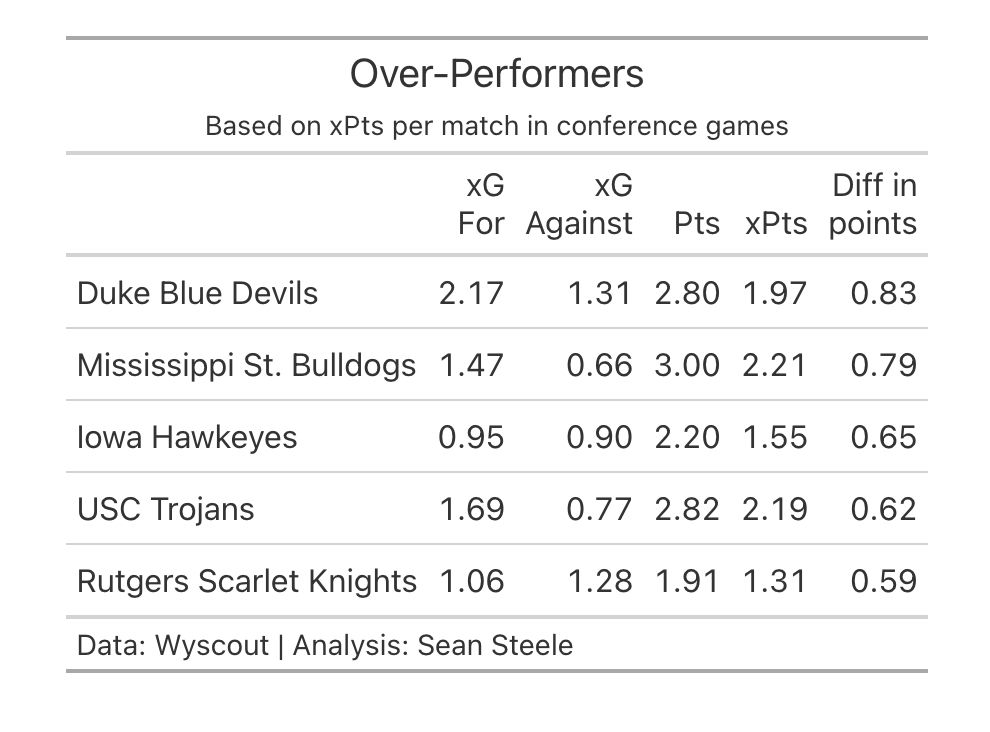Click the xG Against column header
The width and height of the screenshot is (990, 732).
tap(579, 204)
